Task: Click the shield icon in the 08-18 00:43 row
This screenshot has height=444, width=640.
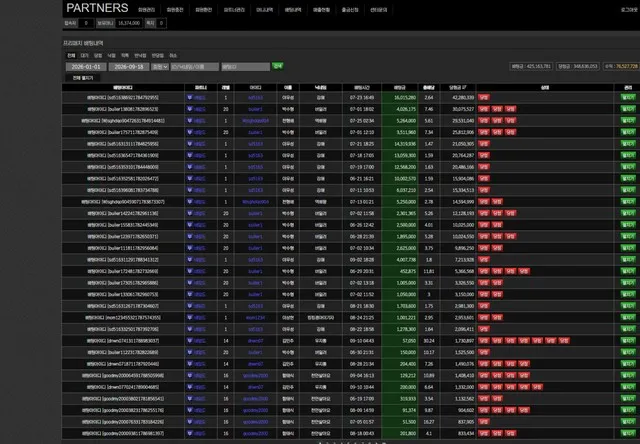Action: tap(190, 433)
